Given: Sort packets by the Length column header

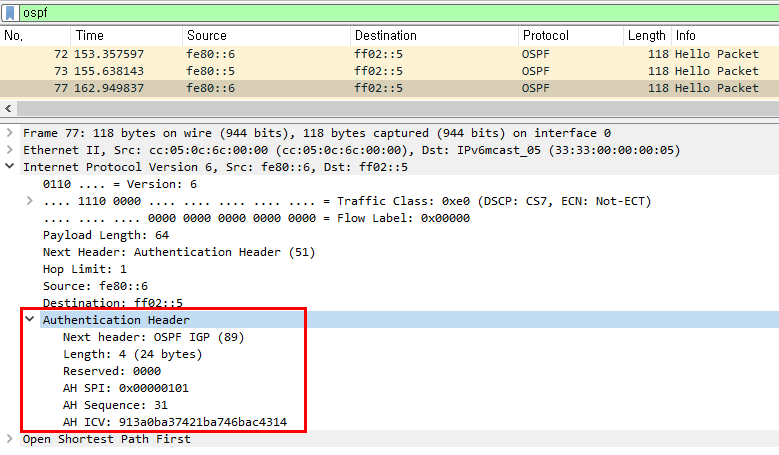Looking at the screenshot, I should click(x=647, y=36).
